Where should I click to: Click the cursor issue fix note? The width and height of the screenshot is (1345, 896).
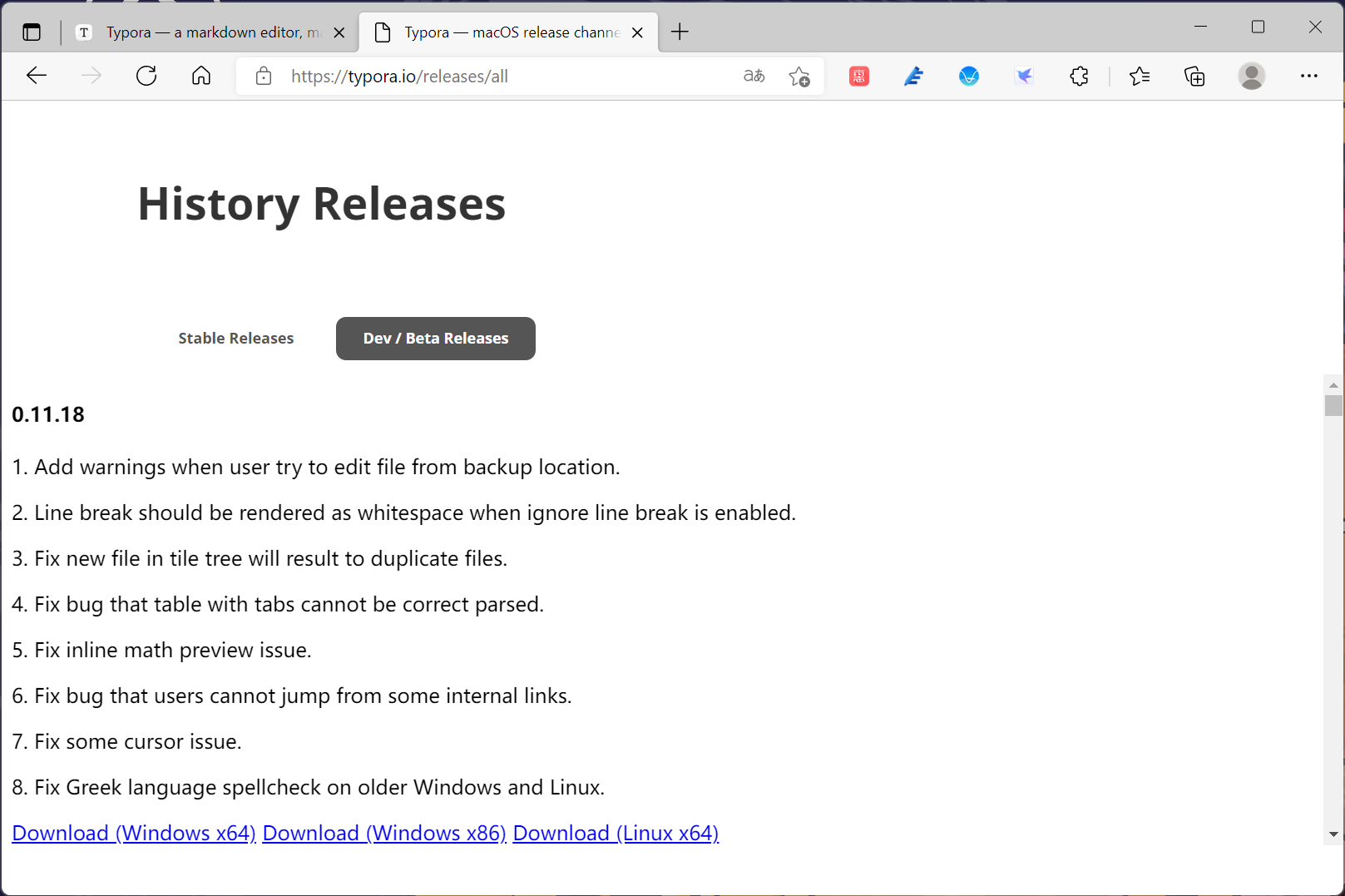(126, 741)
